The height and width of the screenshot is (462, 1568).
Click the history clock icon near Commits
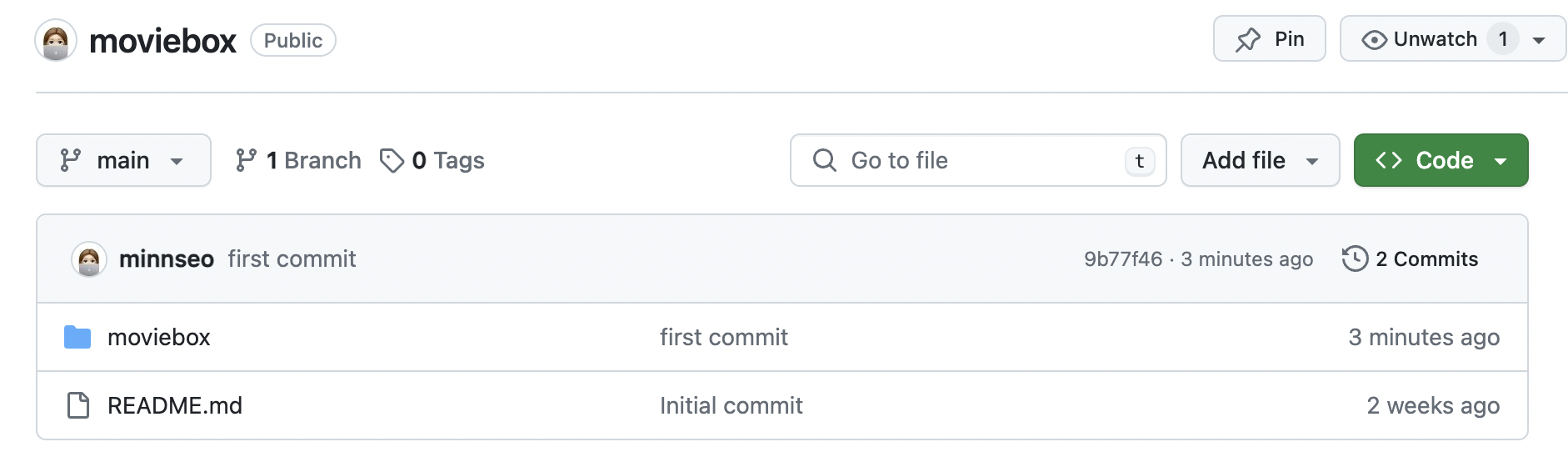click(1355, 259)
